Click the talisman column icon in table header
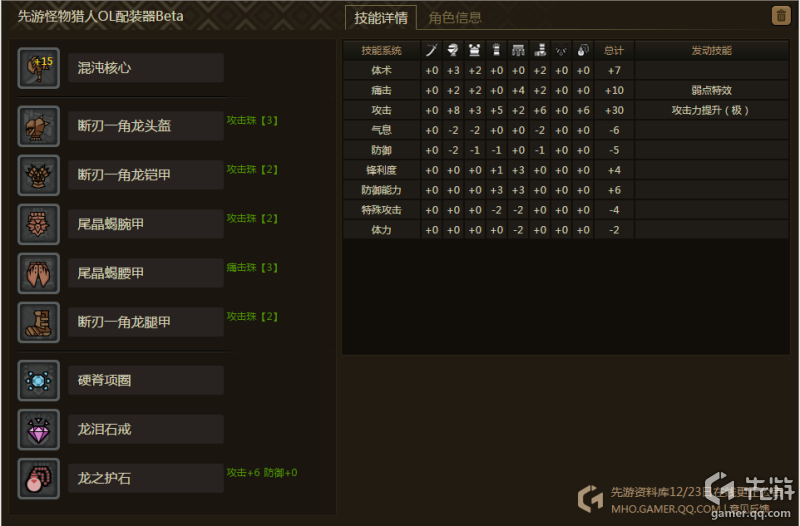 pos(583,50)
